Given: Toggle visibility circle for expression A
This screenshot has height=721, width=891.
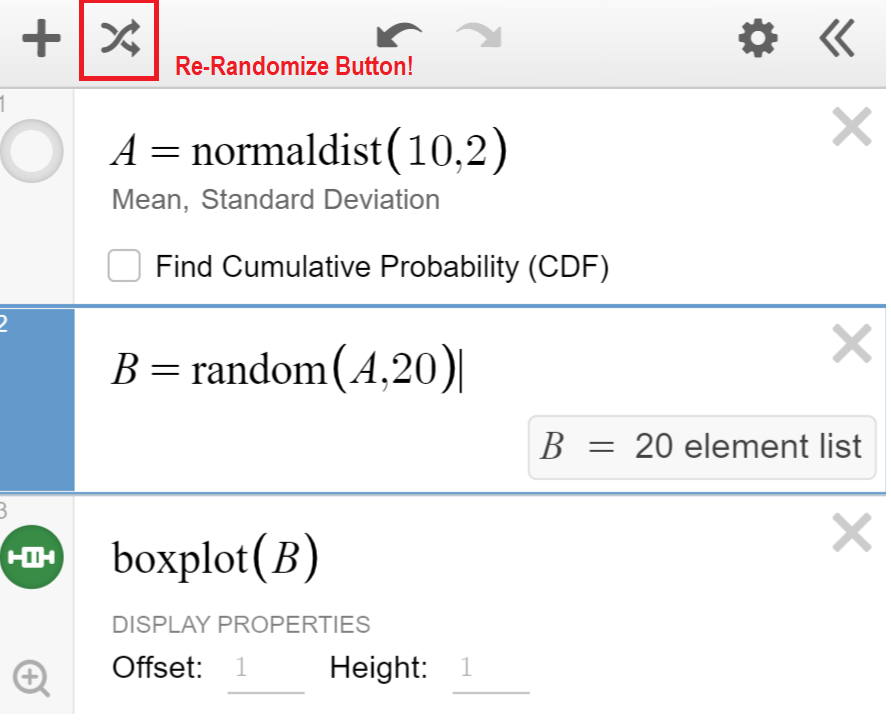Looking at the screenshot, I should (32, 151).
